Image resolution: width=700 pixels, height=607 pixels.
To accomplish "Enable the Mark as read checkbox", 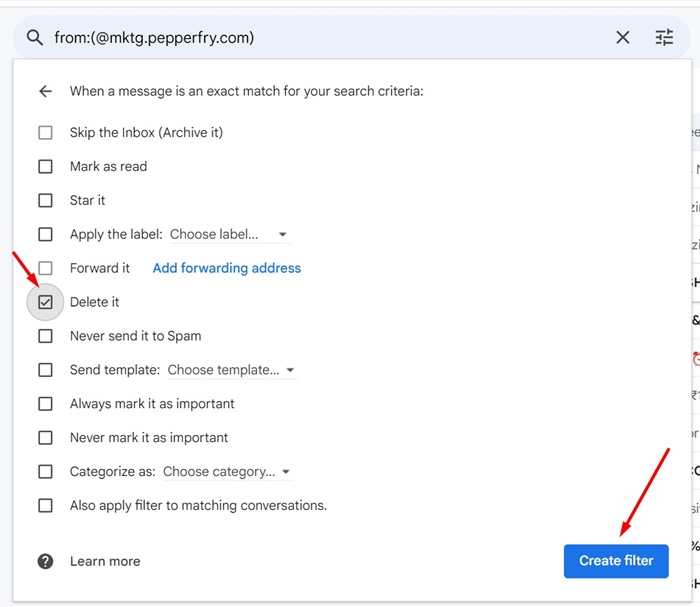I will coord(45,167).
